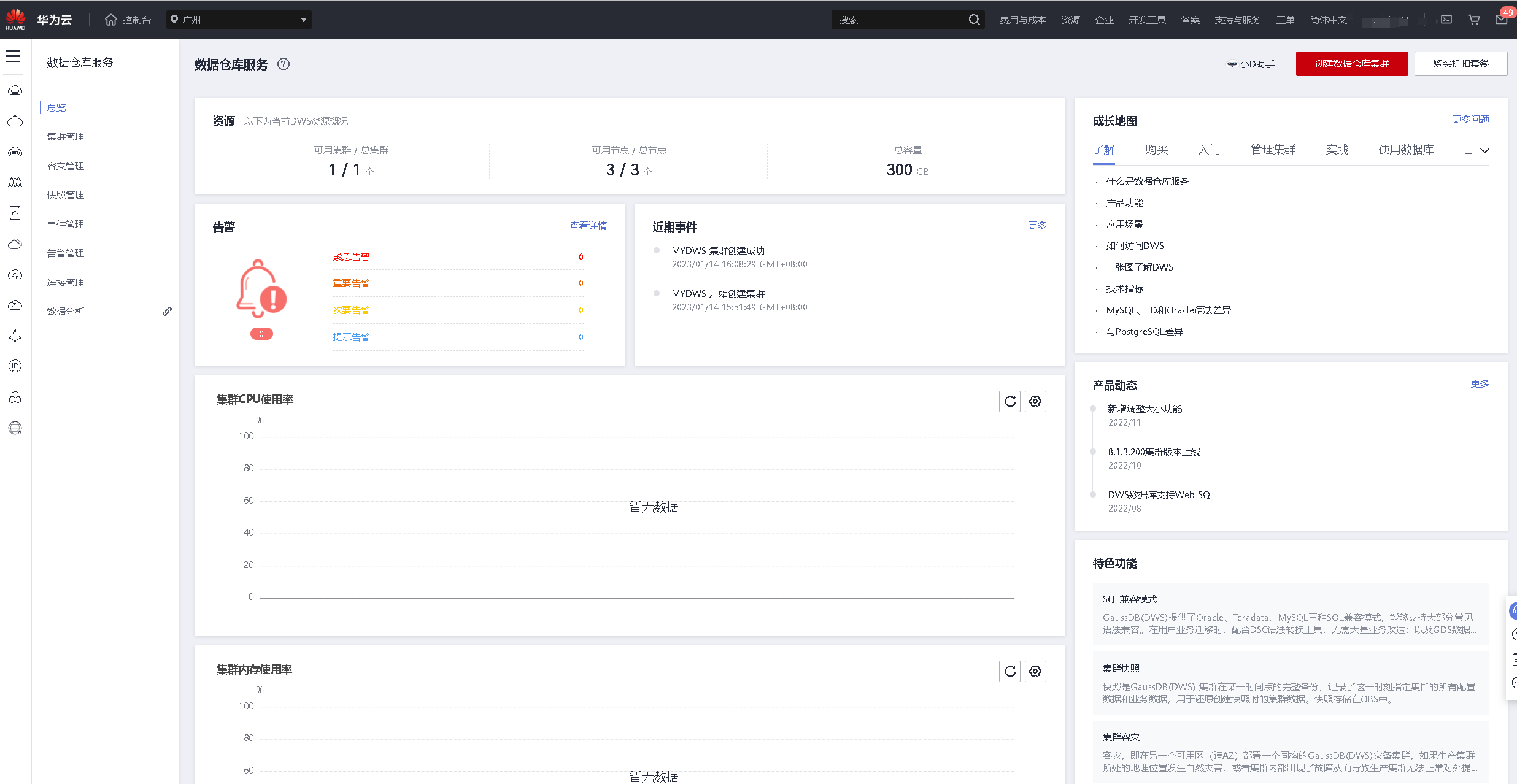Click the help question mark icon
The height and width of the screenshot is (784, 1517).
point(283,64)
